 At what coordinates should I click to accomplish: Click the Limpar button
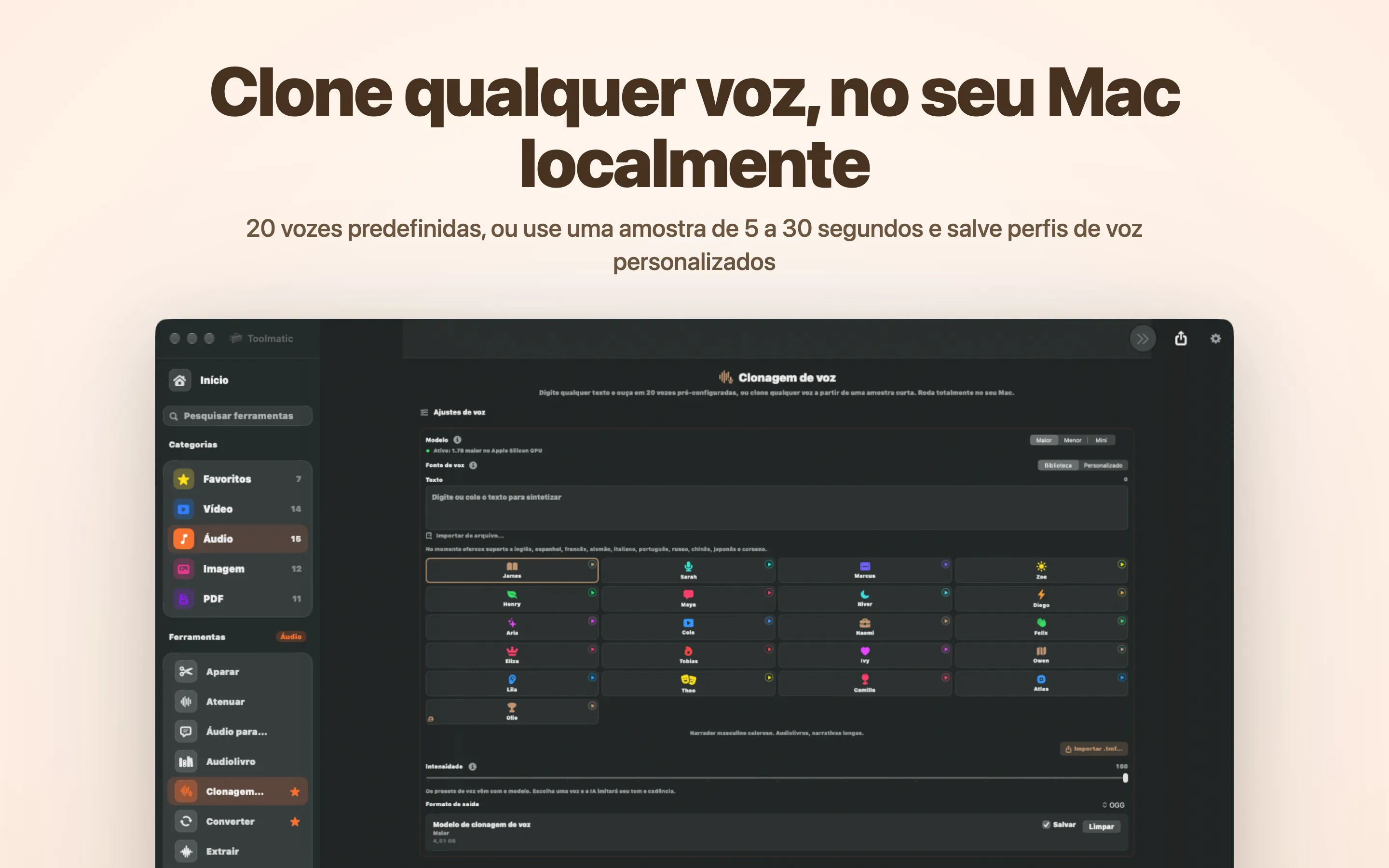click(1101, 827)
